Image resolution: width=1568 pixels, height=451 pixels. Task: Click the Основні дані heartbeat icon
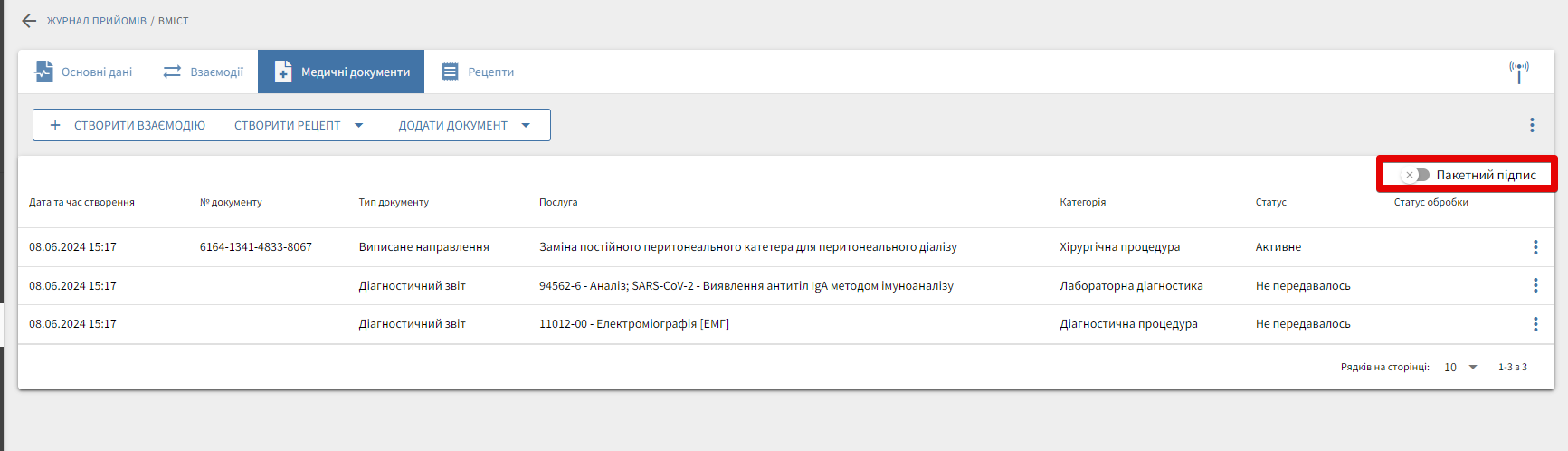tap(43, 72)
